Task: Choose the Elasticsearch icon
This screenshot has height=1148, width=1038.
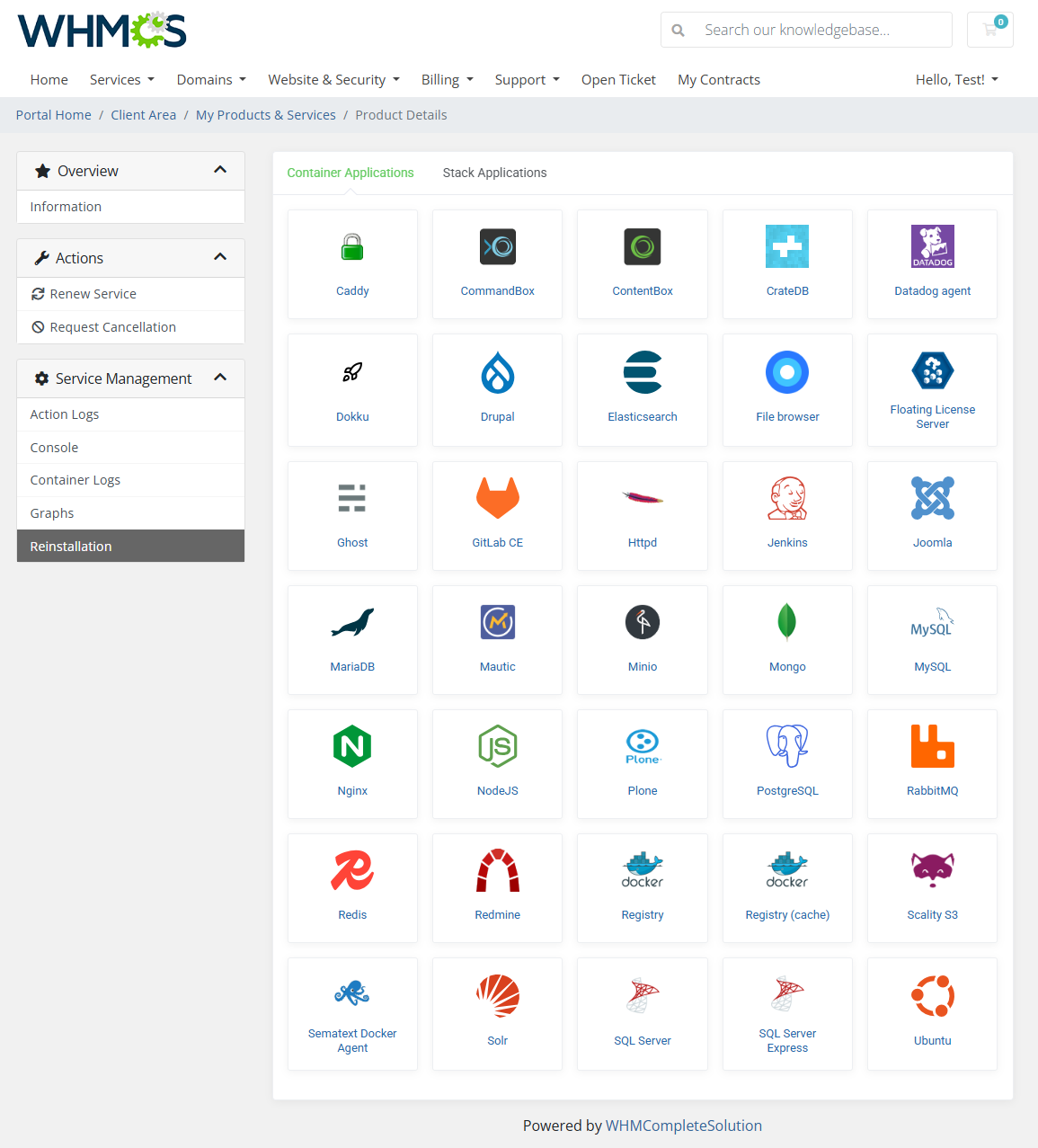Action: (643, 372)
